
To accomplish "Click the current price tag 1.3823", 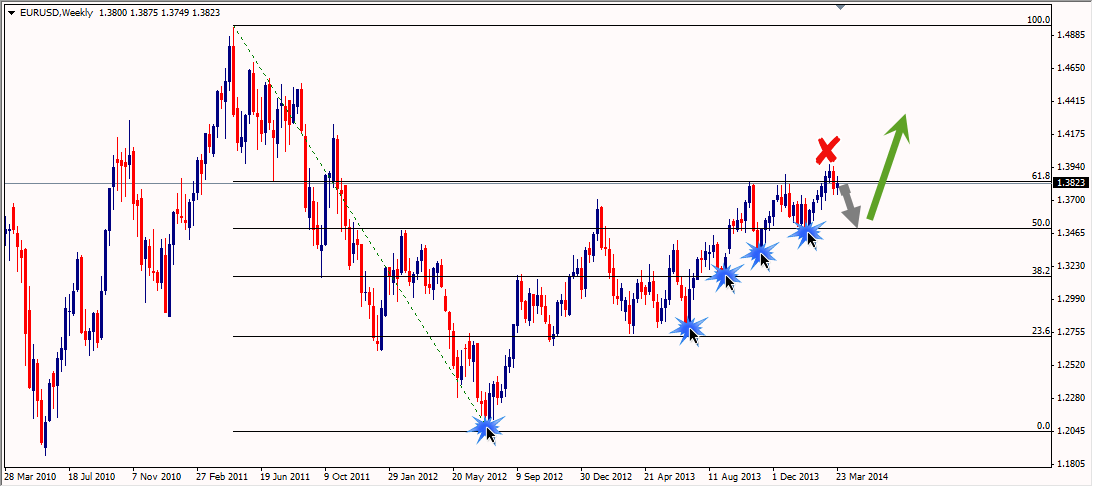I will pyautogui.click(x=1072, y=183).
